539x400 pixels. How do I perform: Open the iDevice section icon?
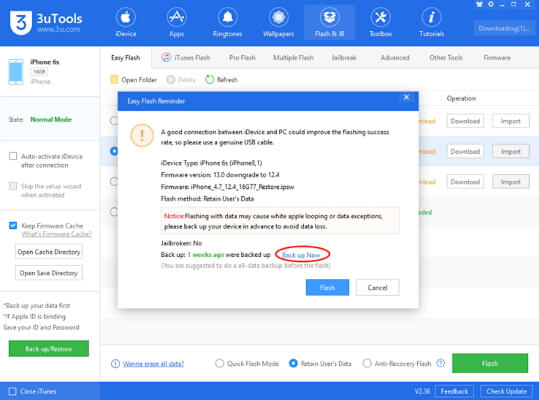pos(125,17)
